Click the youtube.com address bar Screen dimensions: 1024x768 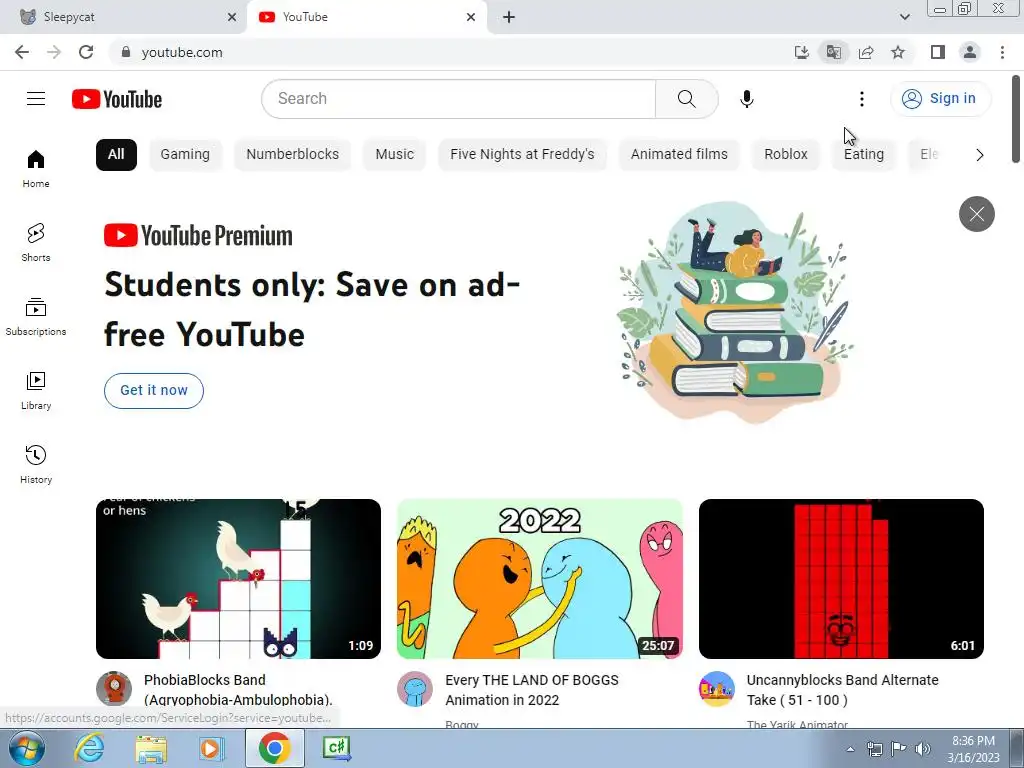tap(451, 52)
